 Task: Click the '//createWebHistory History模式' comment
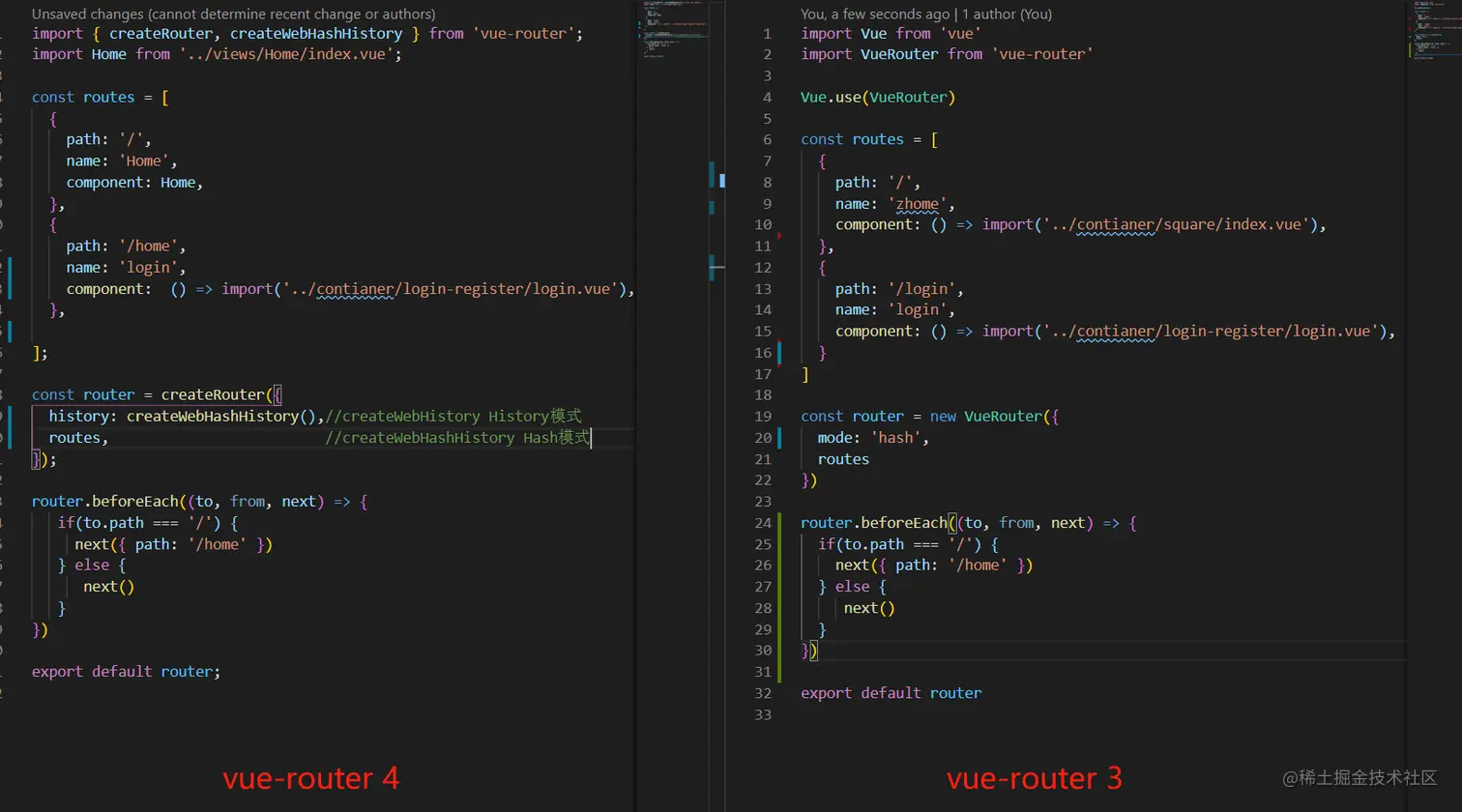coord(453,416)
